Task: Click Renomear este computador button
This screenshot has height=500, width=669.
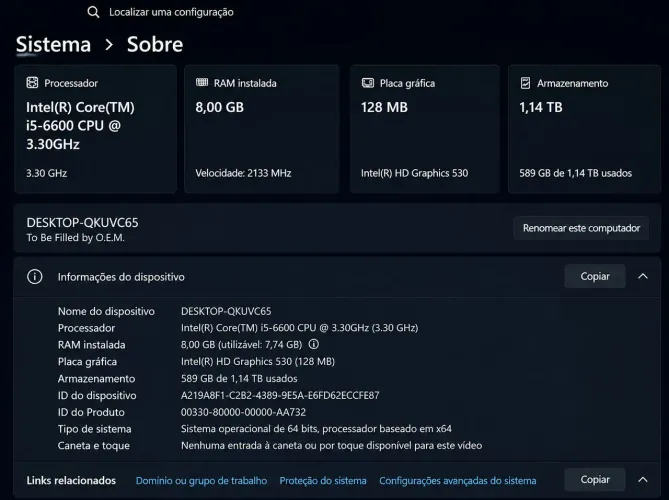Action: [x=581, y=228]
